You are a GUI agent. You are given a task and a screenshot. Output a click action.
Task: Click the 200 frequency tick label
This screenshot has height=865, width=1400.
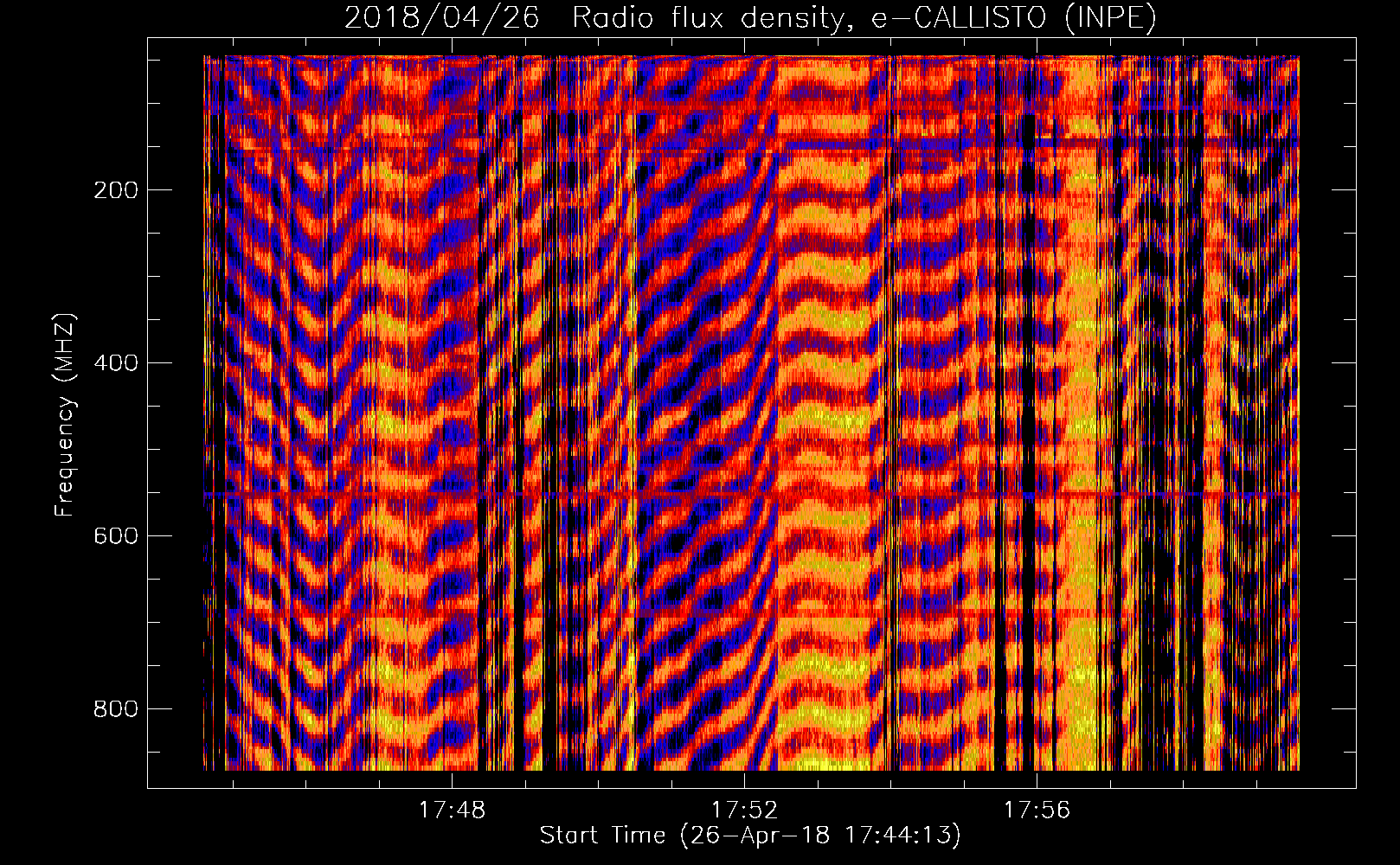pyautogui.click(x=116, y=189)
